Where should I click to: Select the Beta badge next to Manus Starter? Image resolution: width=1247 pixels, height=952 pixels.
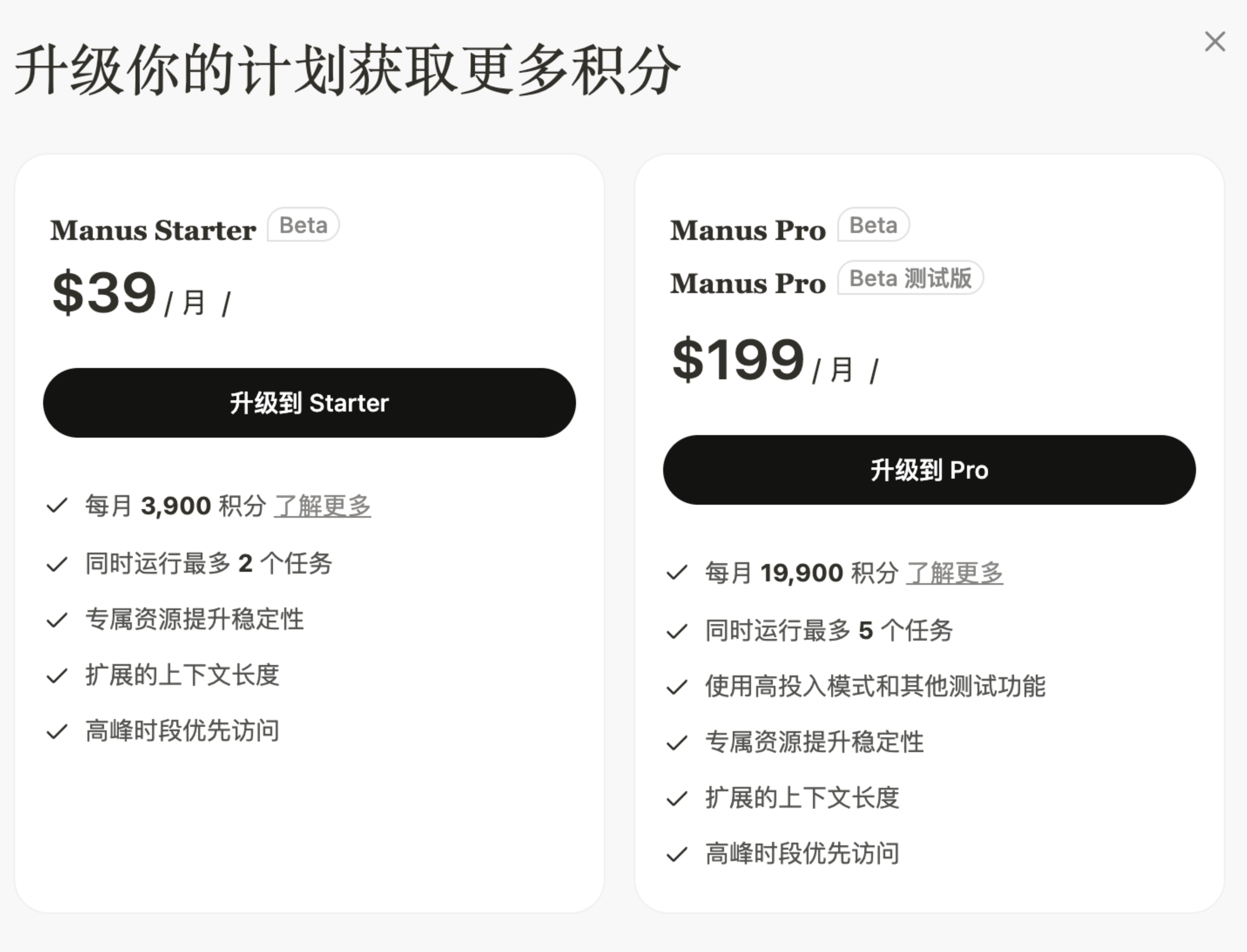[x=302, y=225]
